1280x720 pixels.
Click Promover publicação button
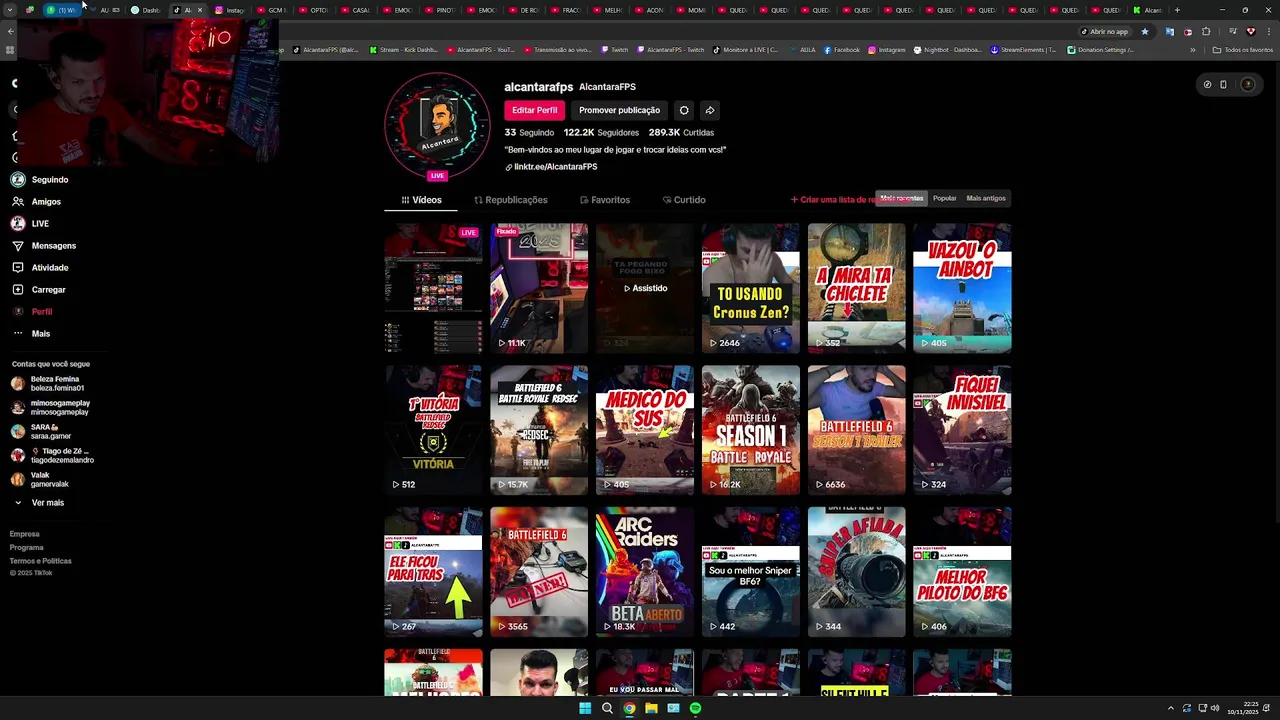point(619,110)
